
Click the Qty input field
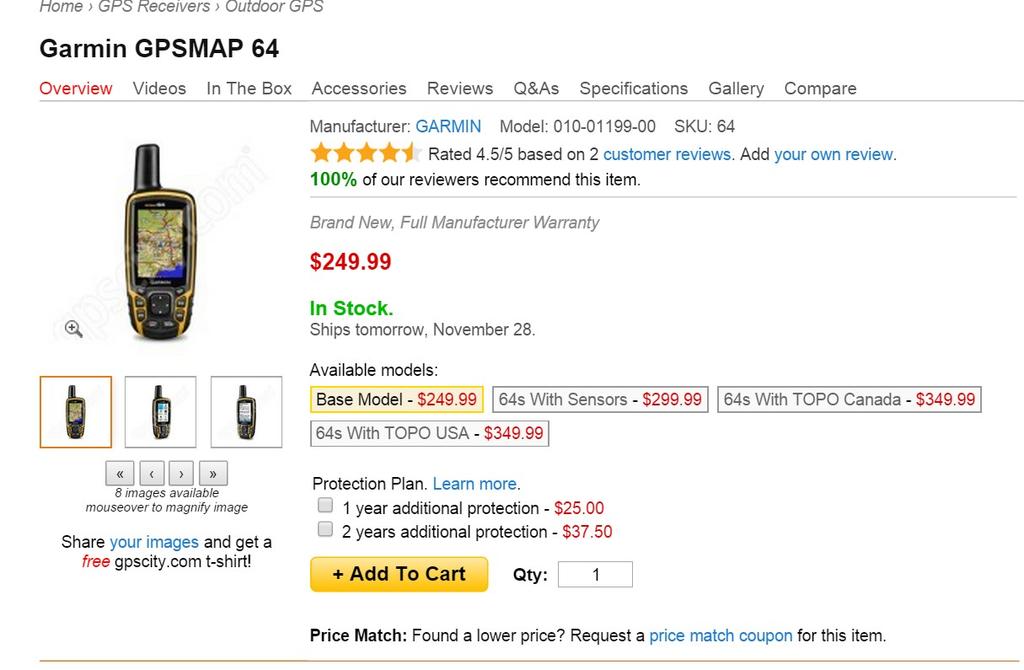click(x=595, y=575)
